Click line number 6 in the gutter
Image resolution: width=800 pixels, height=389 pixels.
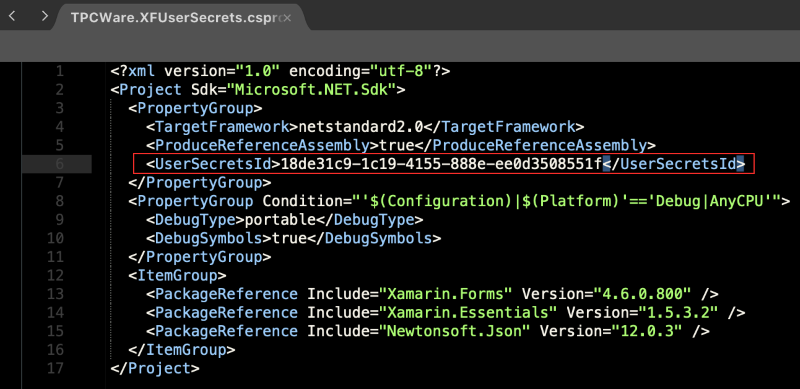point(60,164)
